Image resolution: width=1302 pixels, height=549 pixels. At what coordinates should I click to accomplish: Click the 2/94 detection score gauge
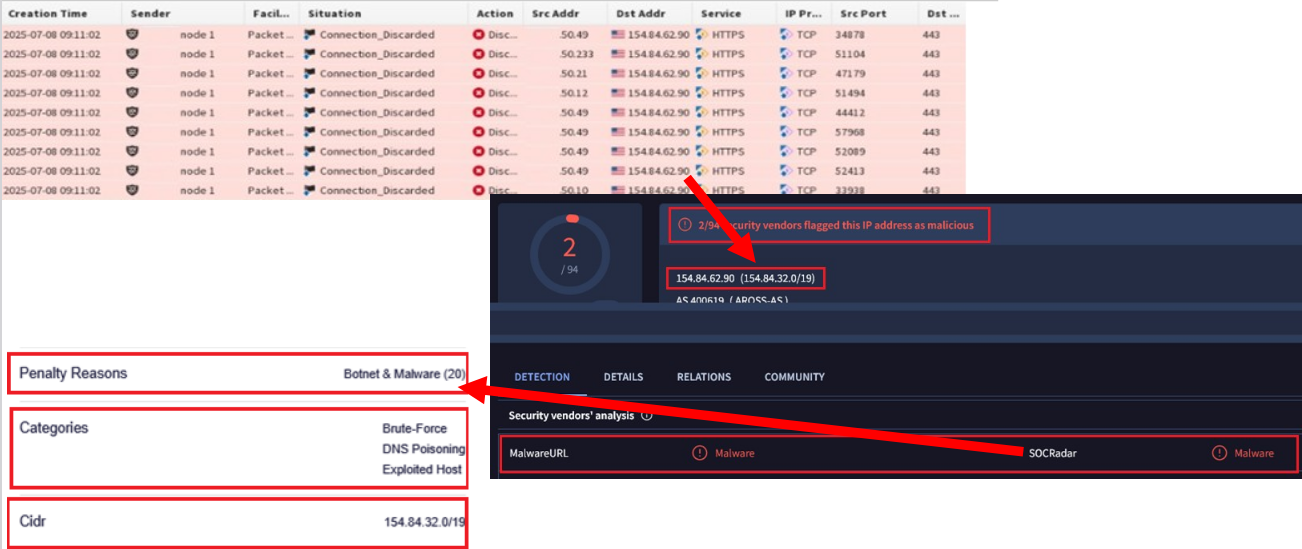coord(568,255)
